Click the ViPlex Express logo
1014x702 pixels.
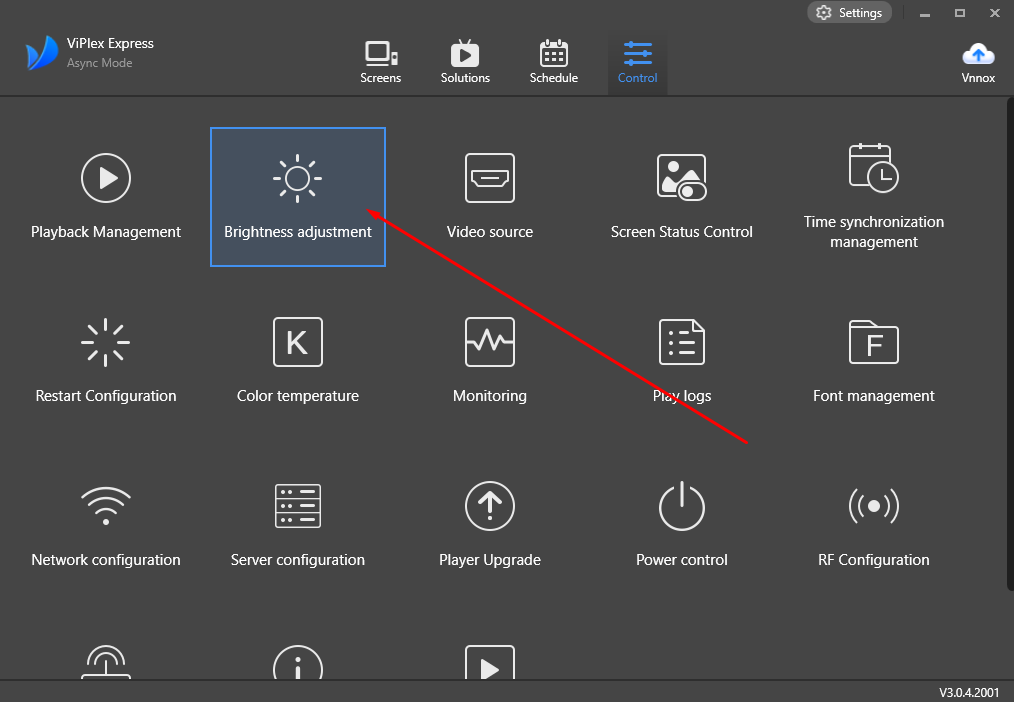[42, 53]
